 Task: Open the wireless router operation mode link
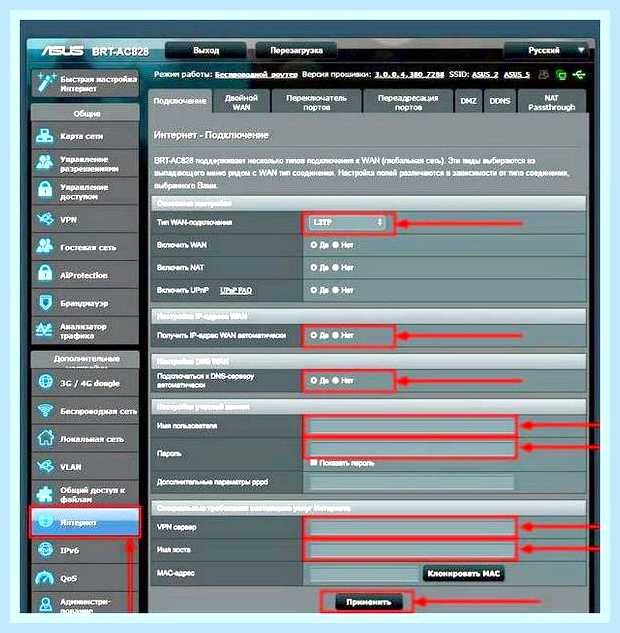pos(256,75)
